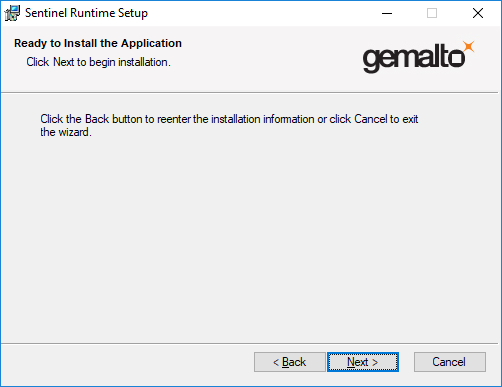Click the Sentinel Runtime installer icon in title bar
The width and height of the screenshot is (502, 387).
12,13
